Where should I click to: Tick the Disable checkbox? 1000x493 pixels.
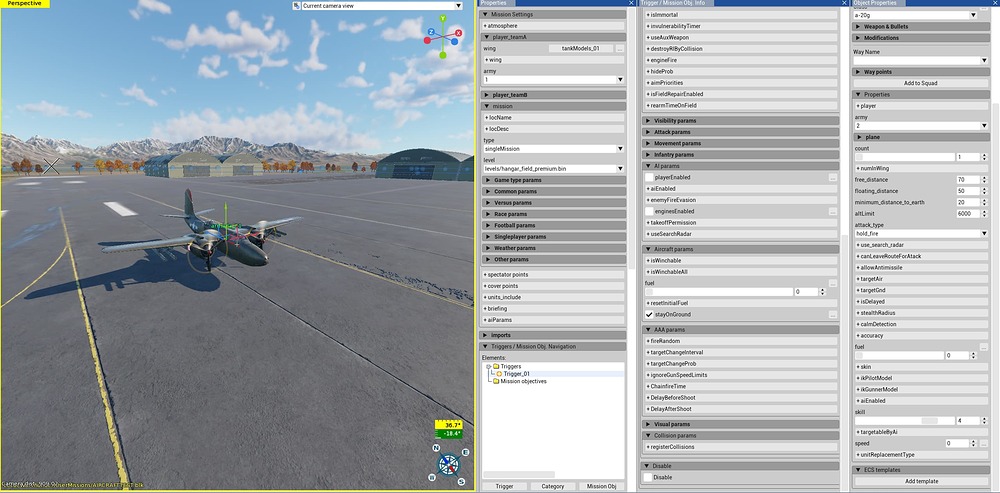click(x=649, y=477)
